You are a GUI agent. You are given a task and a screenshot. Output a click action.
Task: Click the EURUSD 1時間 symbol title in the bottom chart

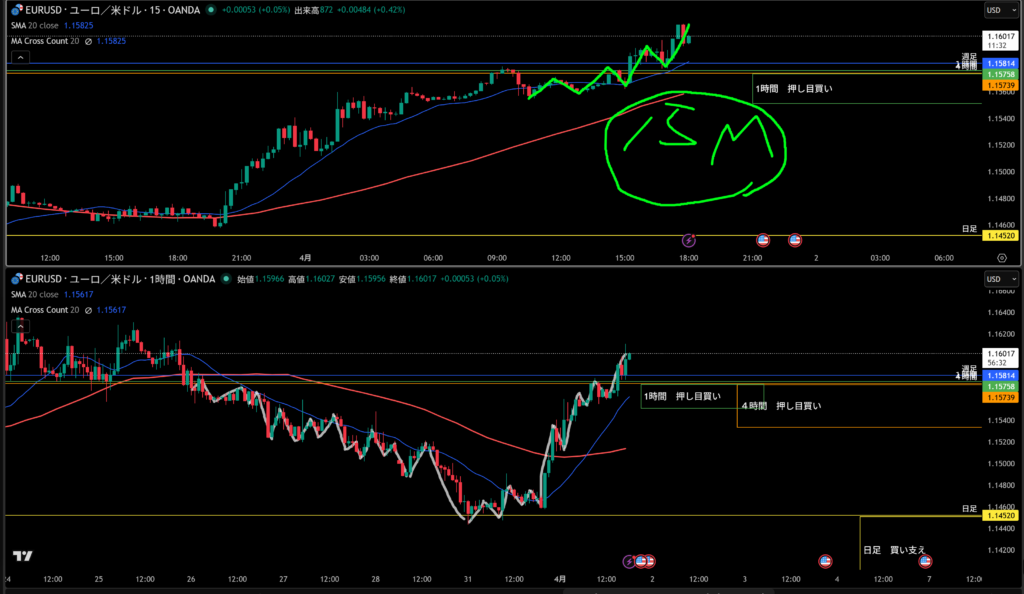coord(110,278)
